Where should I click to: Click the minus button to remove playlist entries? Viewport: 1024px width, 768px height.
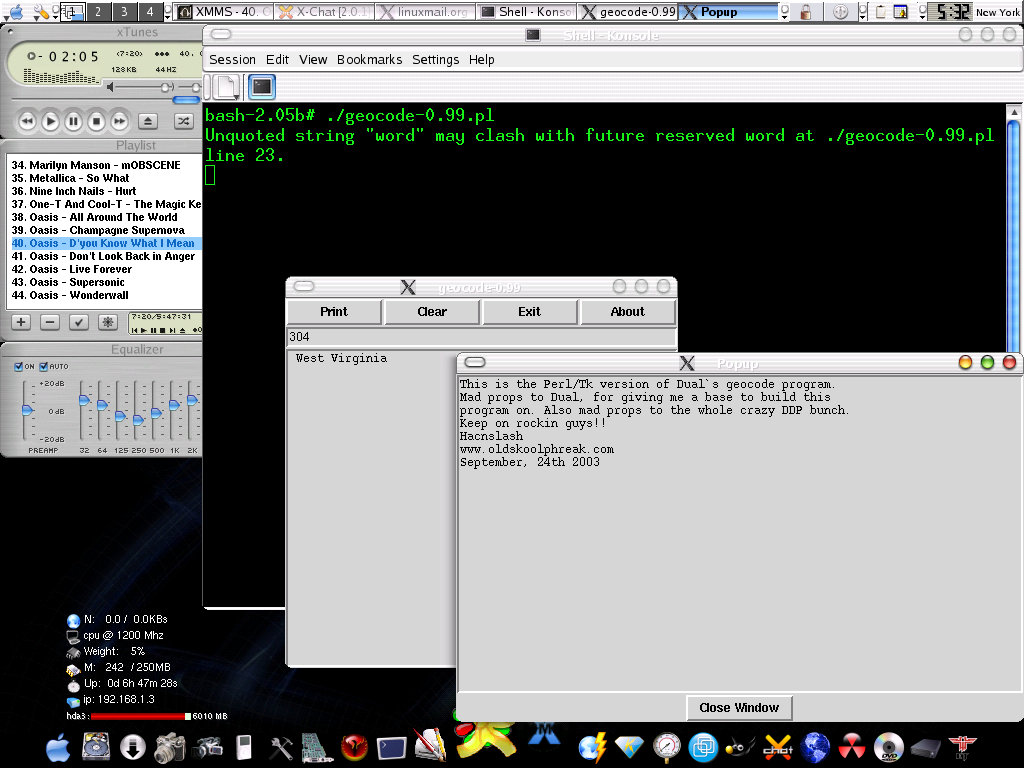click(x=50, y=322)
